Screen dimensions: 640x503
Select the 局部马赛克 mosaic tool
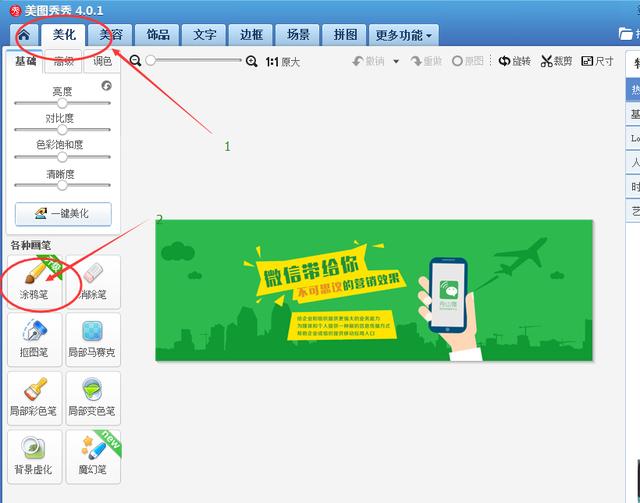[93, 340]
